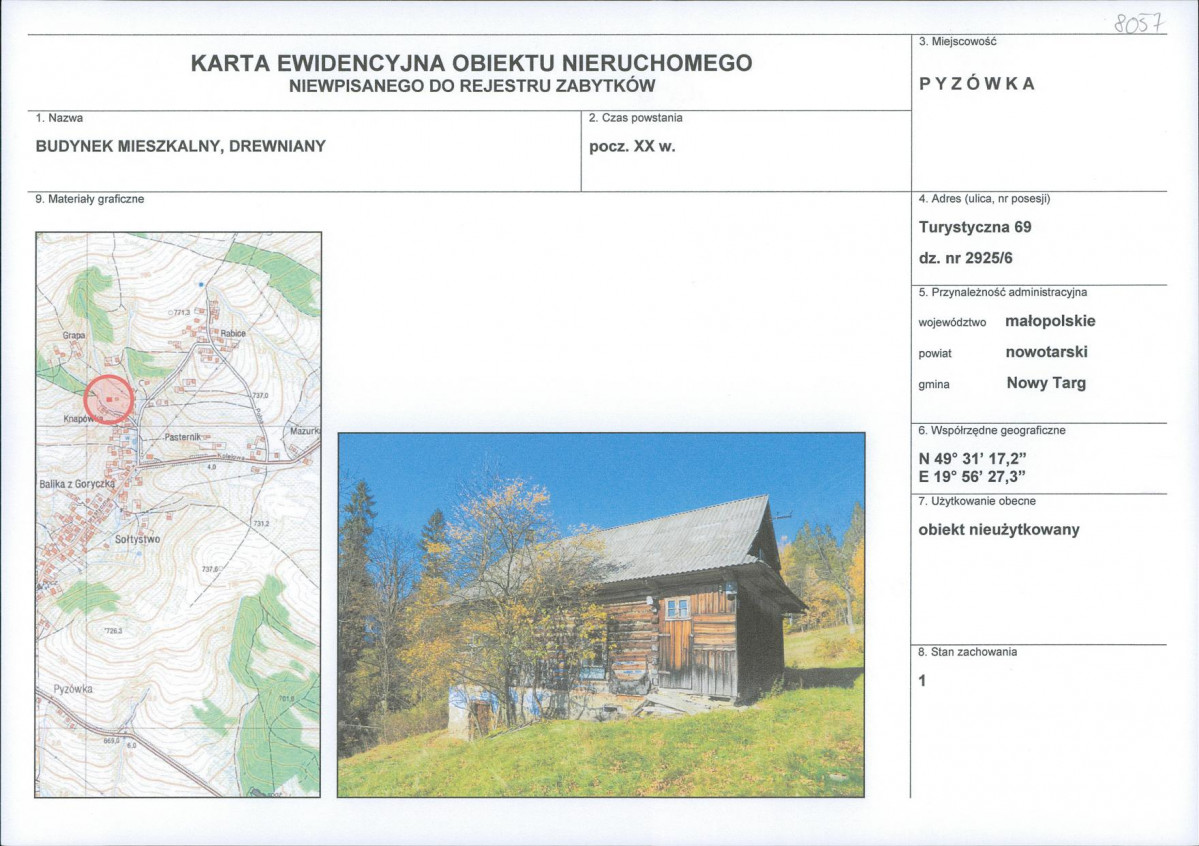Select the value "Nowy Targ"

[x=1046, y=383]
